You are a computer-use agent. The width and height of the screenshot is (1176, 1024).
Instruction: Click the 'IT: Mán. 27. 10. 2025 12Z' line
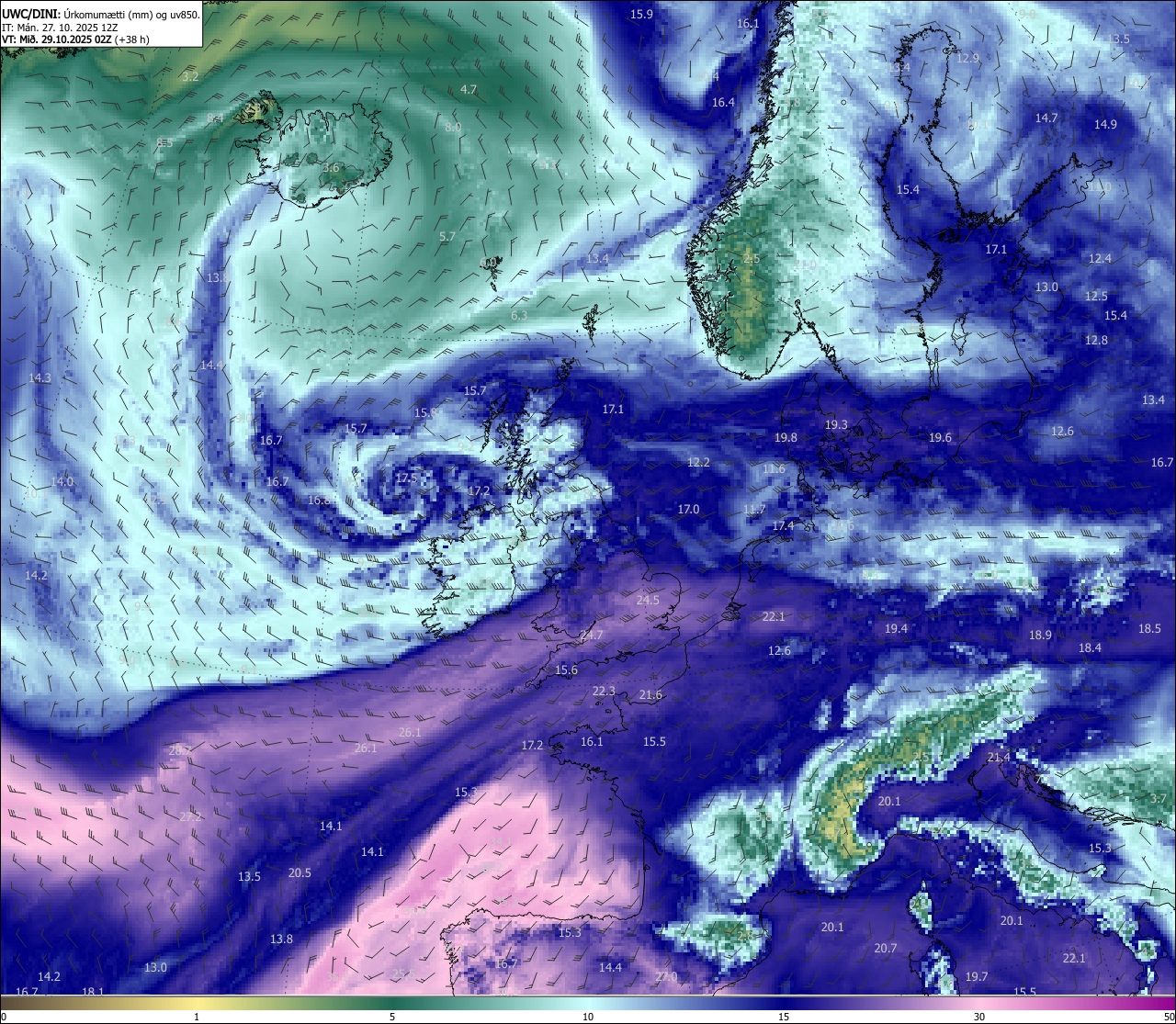pyautogui.click(x=61, y=28)
